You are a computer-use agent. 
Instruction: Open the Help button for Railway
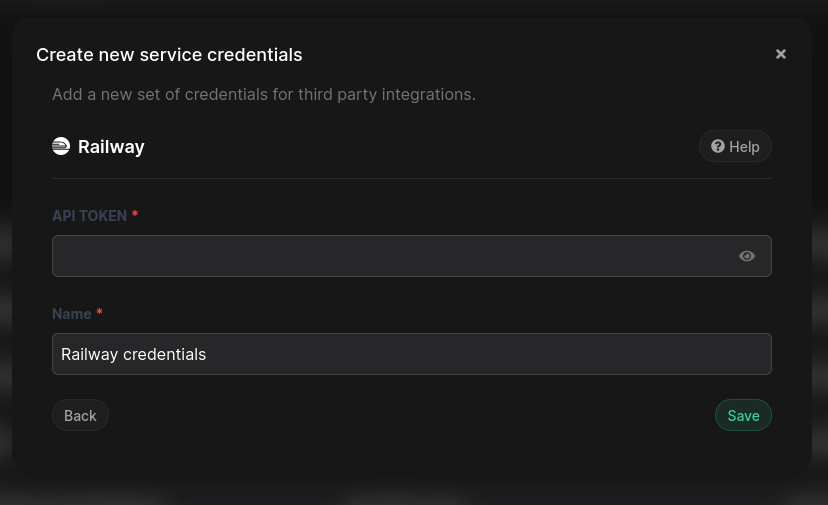[x=735, y=146]
